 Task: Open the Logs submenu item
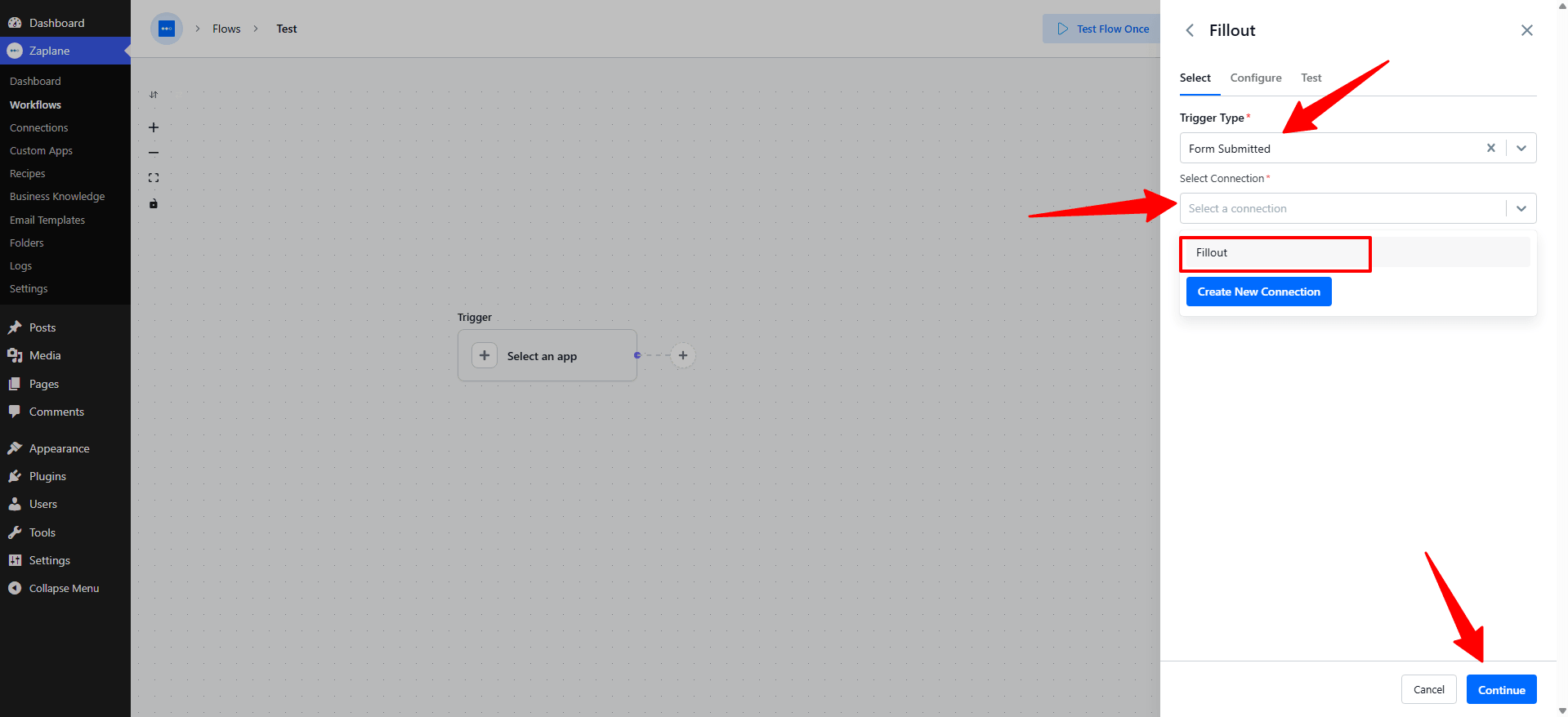[20, 265]
